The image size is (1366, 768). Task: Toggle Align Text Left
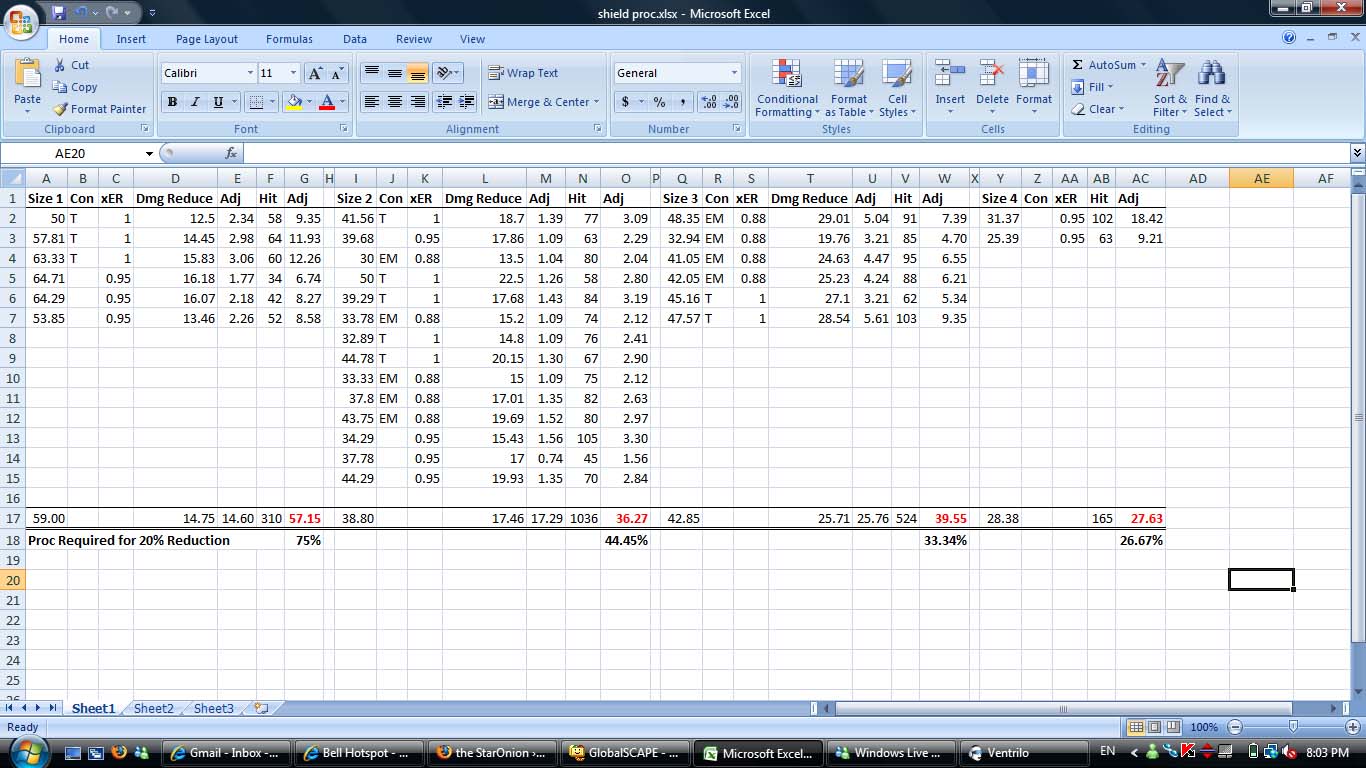[x=371, y=102]
